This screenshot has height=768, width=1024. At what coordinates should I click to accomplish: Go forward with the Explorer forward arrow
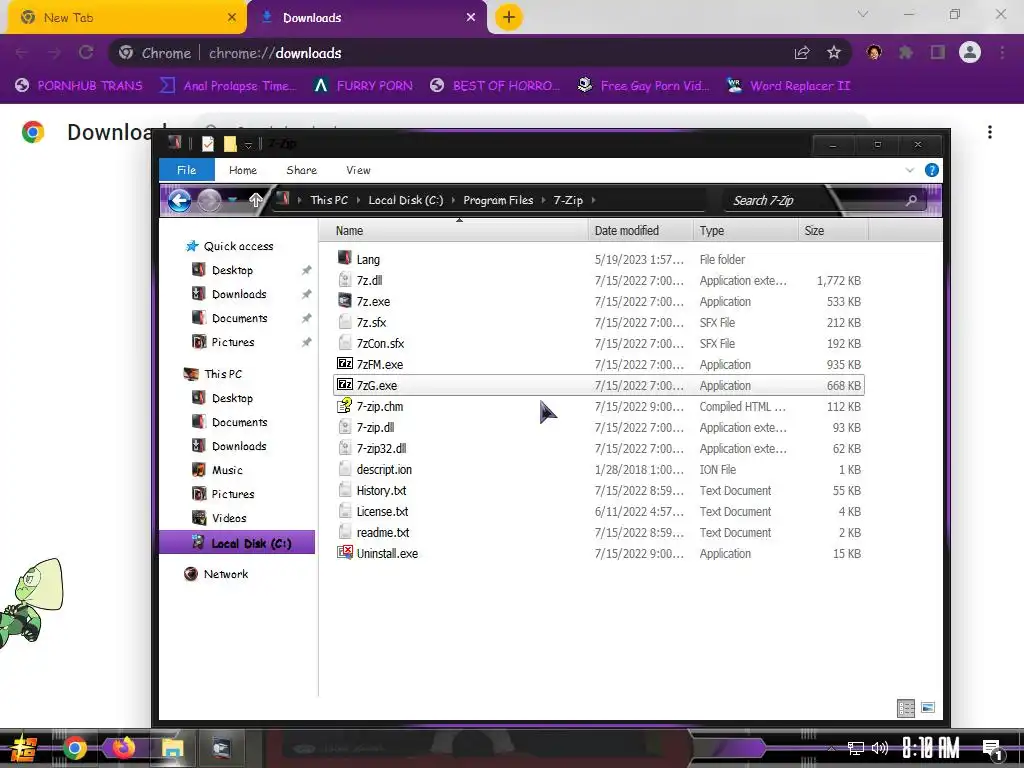pos(209,200)
